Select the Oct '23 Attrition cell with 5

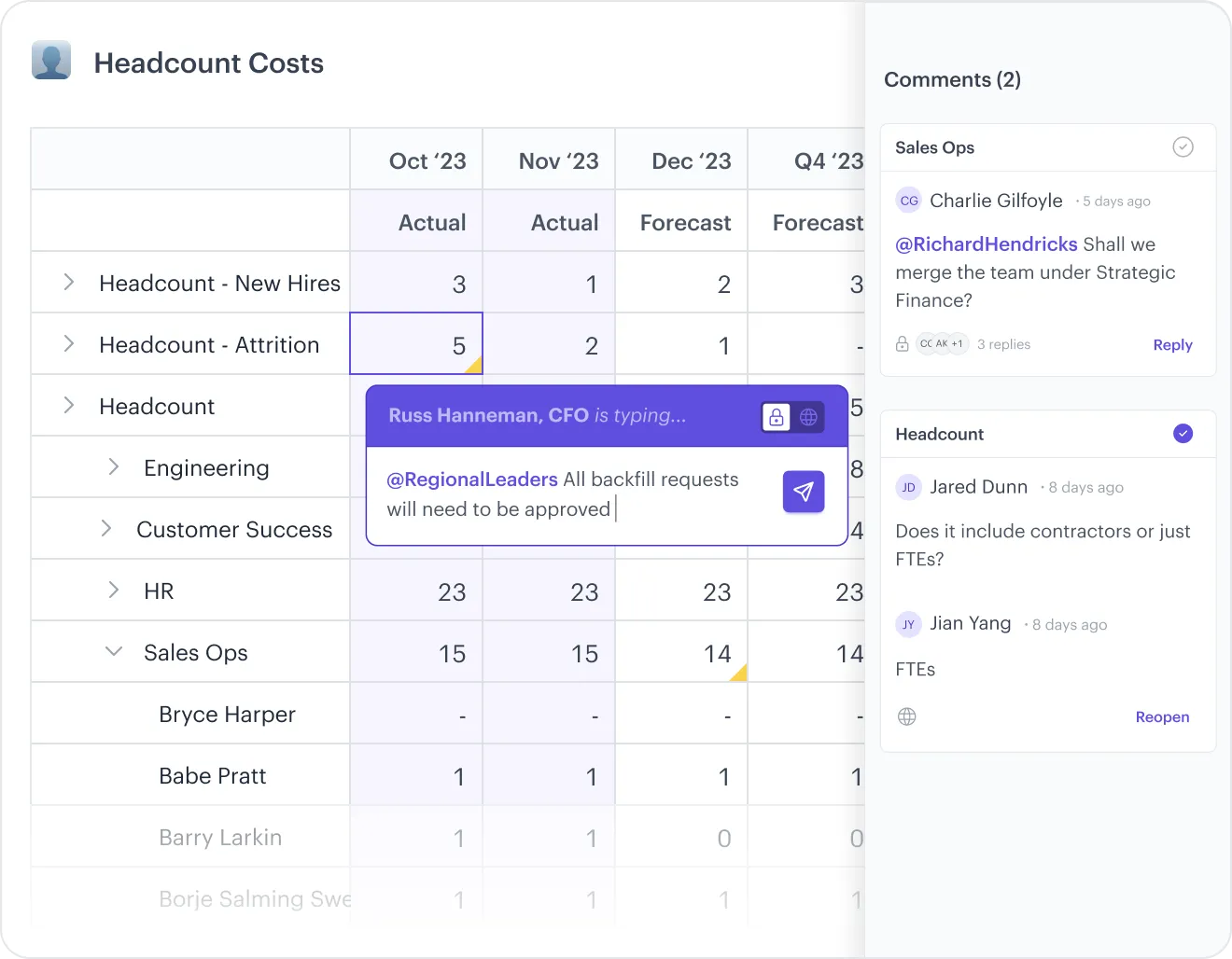416,343
